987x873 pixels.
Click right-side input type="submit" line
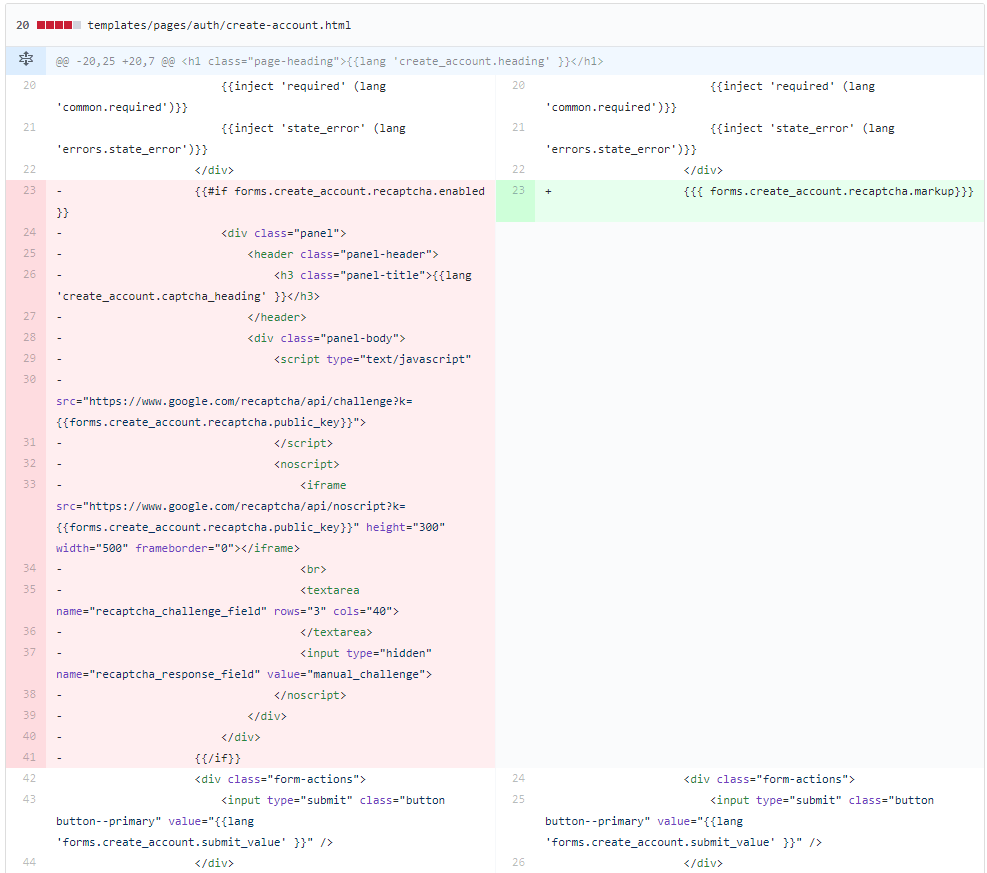[x=822, y=801]
